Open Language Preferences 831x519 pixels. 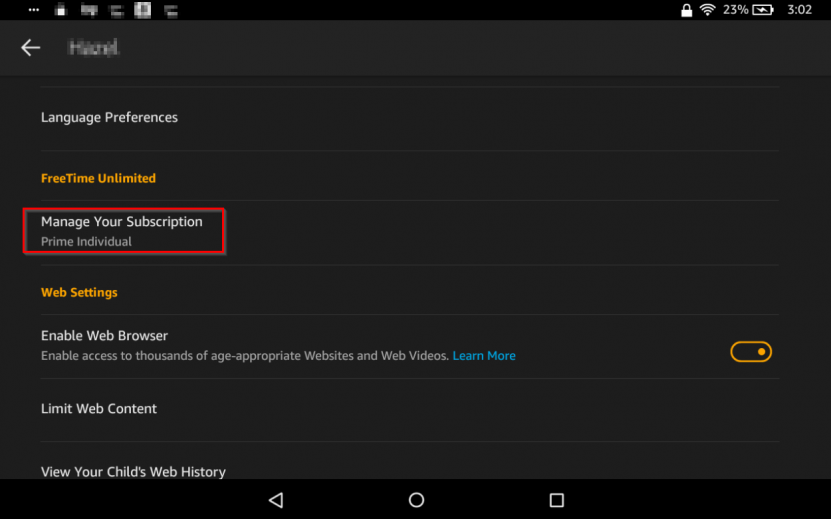(109, 117)
